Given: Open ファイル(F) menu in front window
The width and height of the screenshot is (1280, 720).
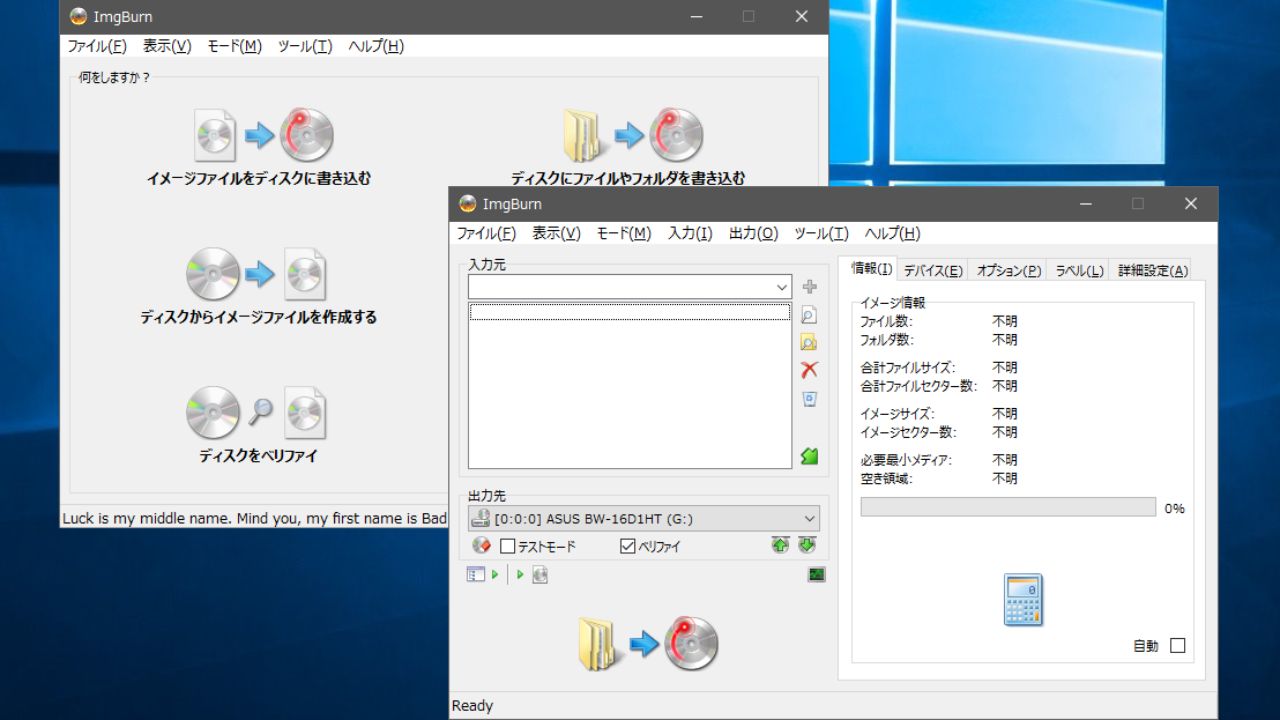Looking at the screenshot, I should pos(486,233).
